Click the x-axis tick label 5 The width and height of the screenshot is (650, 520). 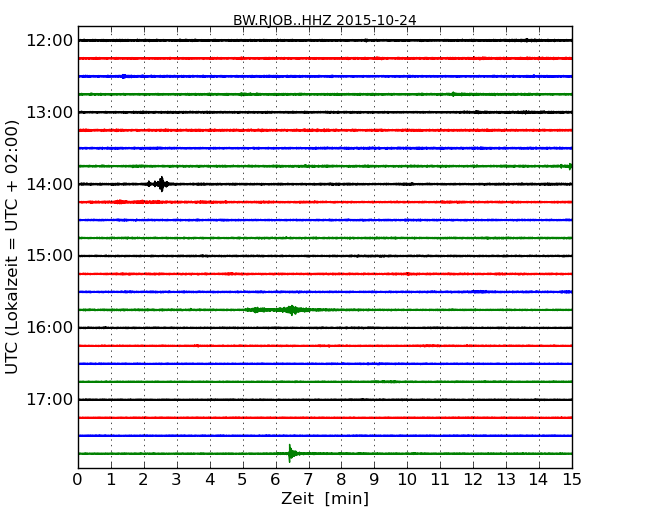click(243, 480)
